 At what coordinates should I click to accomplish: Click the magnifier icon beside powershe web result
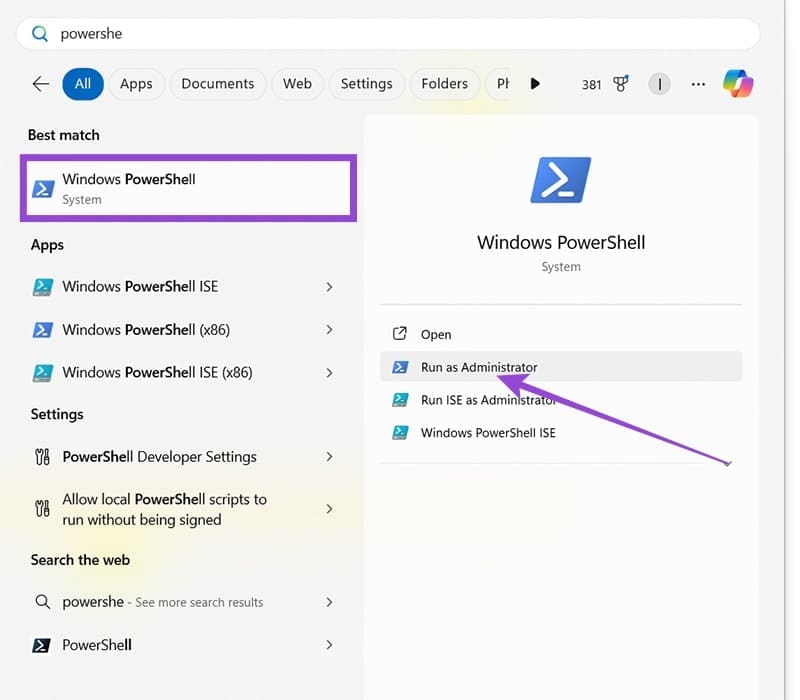pos(42,602)
